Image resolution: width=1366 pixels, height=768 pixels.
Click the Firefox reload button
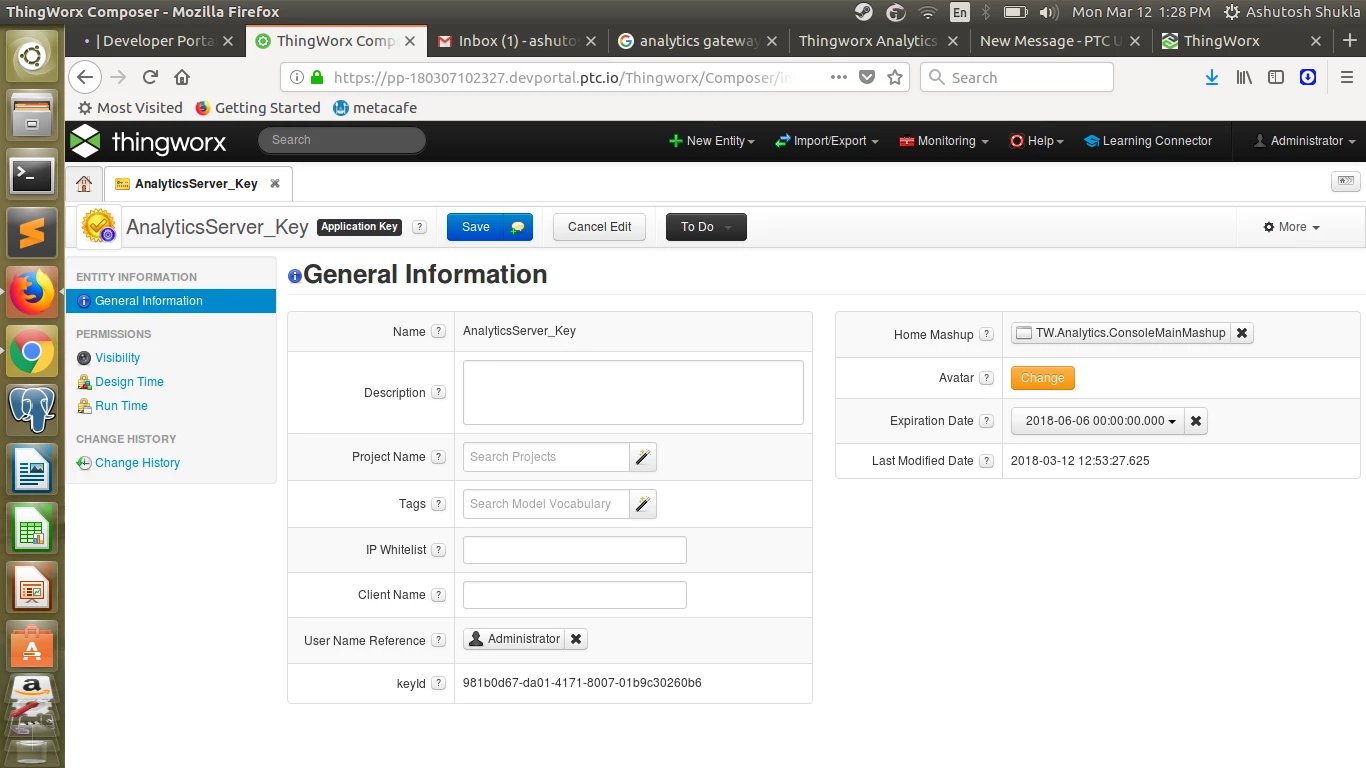[150, 77]
